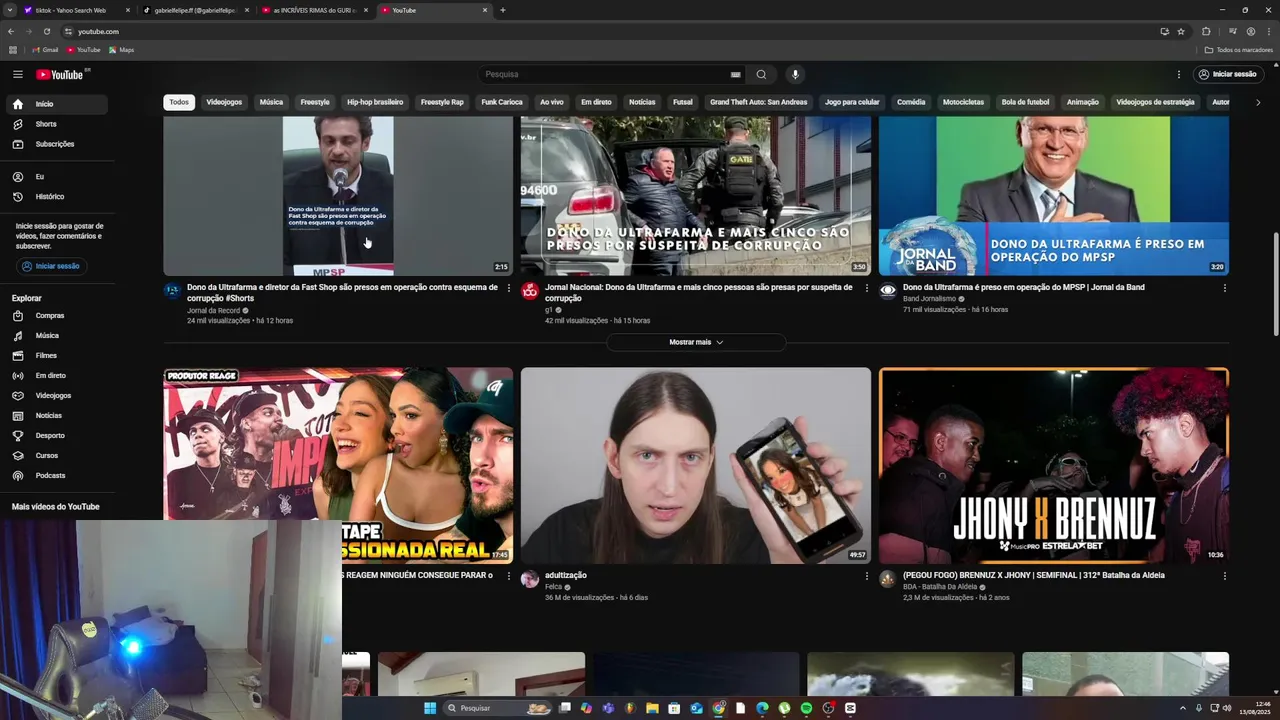Open Filmes under Explorar
This screenshot has height=720, width=1280.
pos(55,356)
